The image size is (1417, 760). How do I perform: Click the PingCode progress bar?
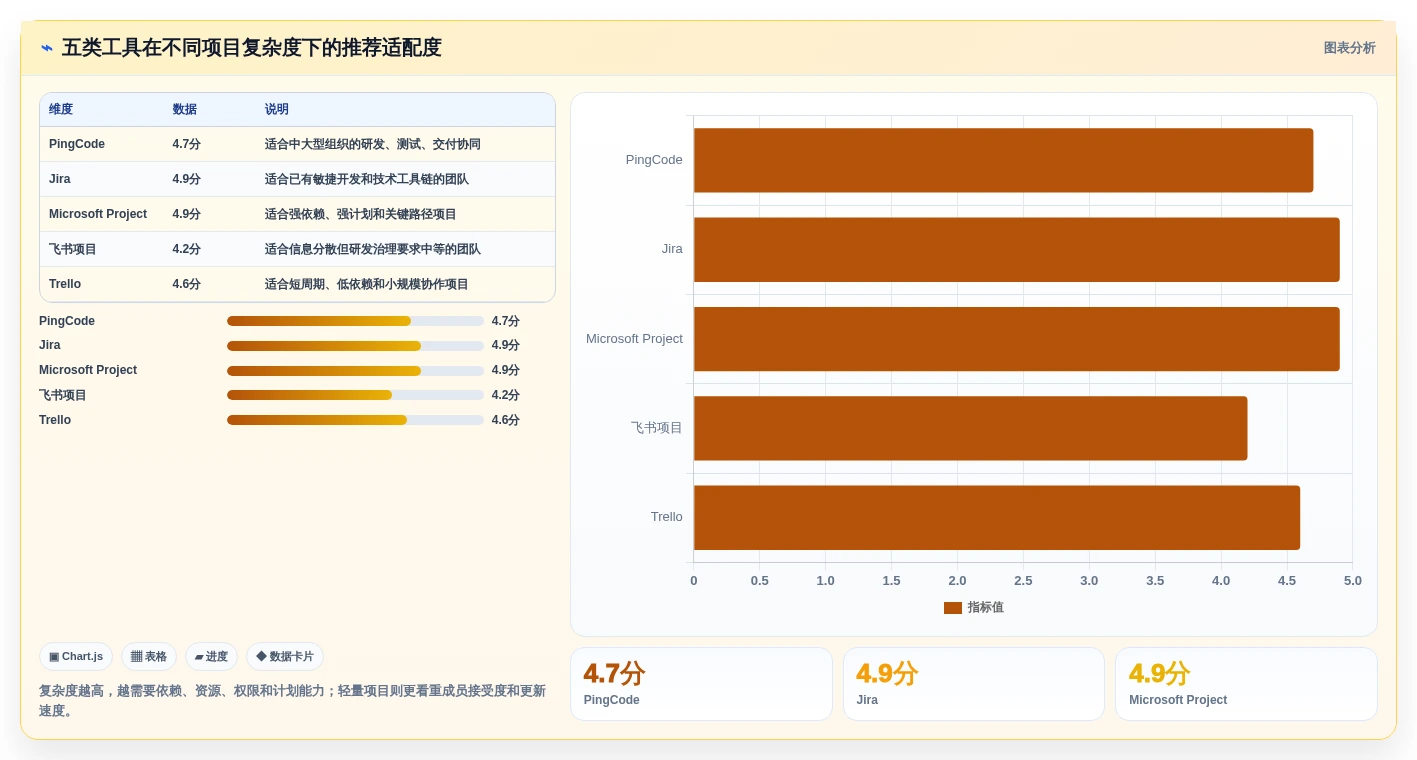(355, 321)
